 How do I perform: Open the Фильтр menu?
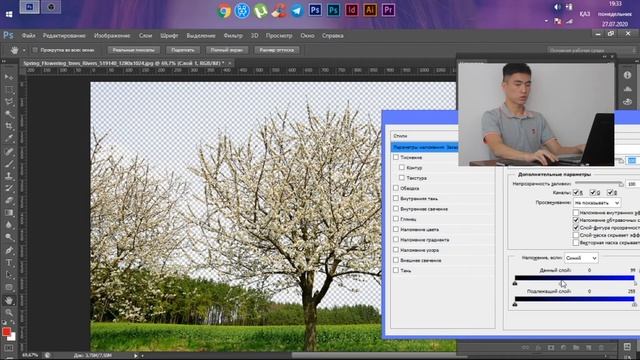click(x=233, y=36)
